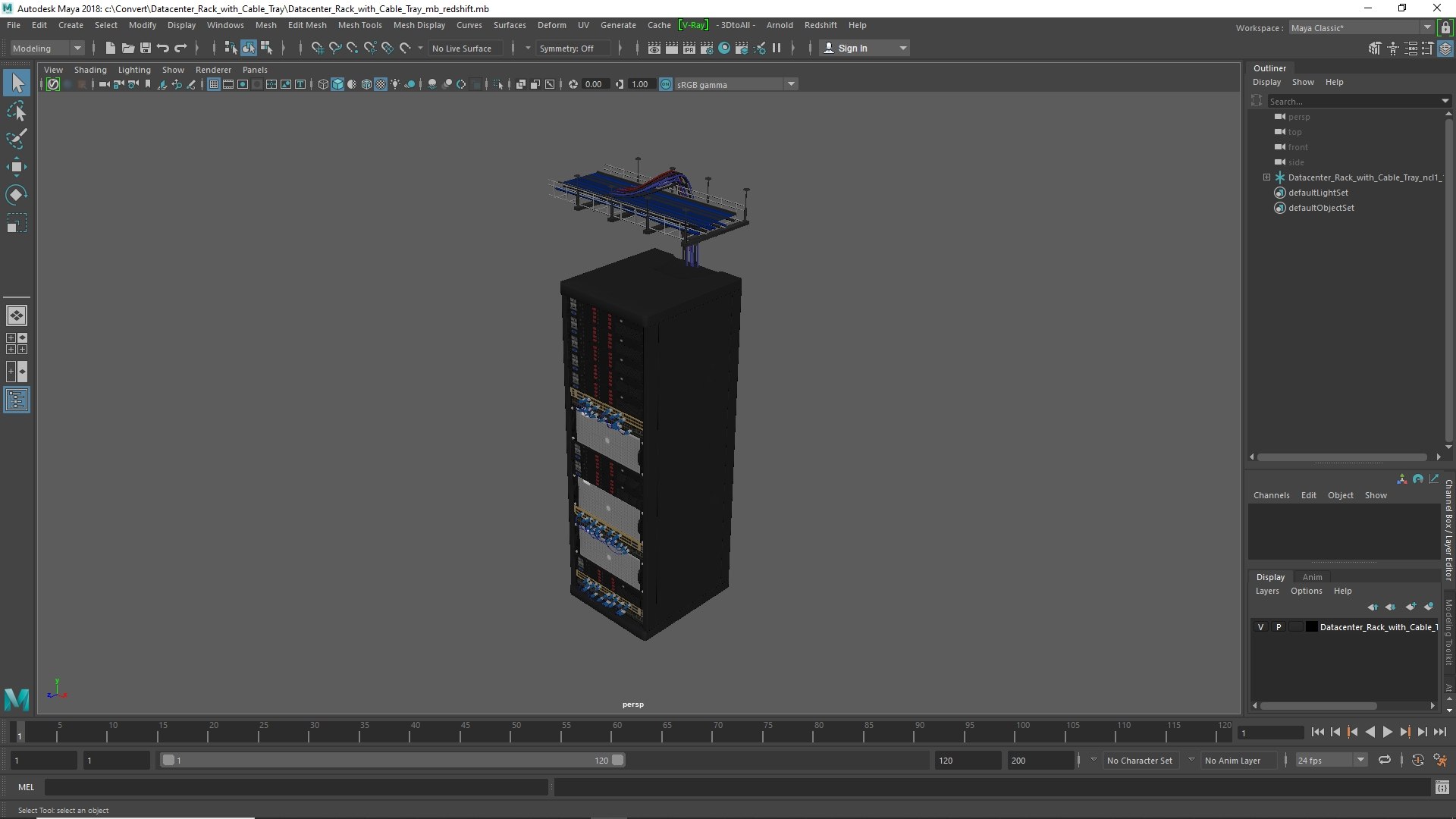Toggle viewport grid display
1456x819 pixels.
click(x=214, y=84)
